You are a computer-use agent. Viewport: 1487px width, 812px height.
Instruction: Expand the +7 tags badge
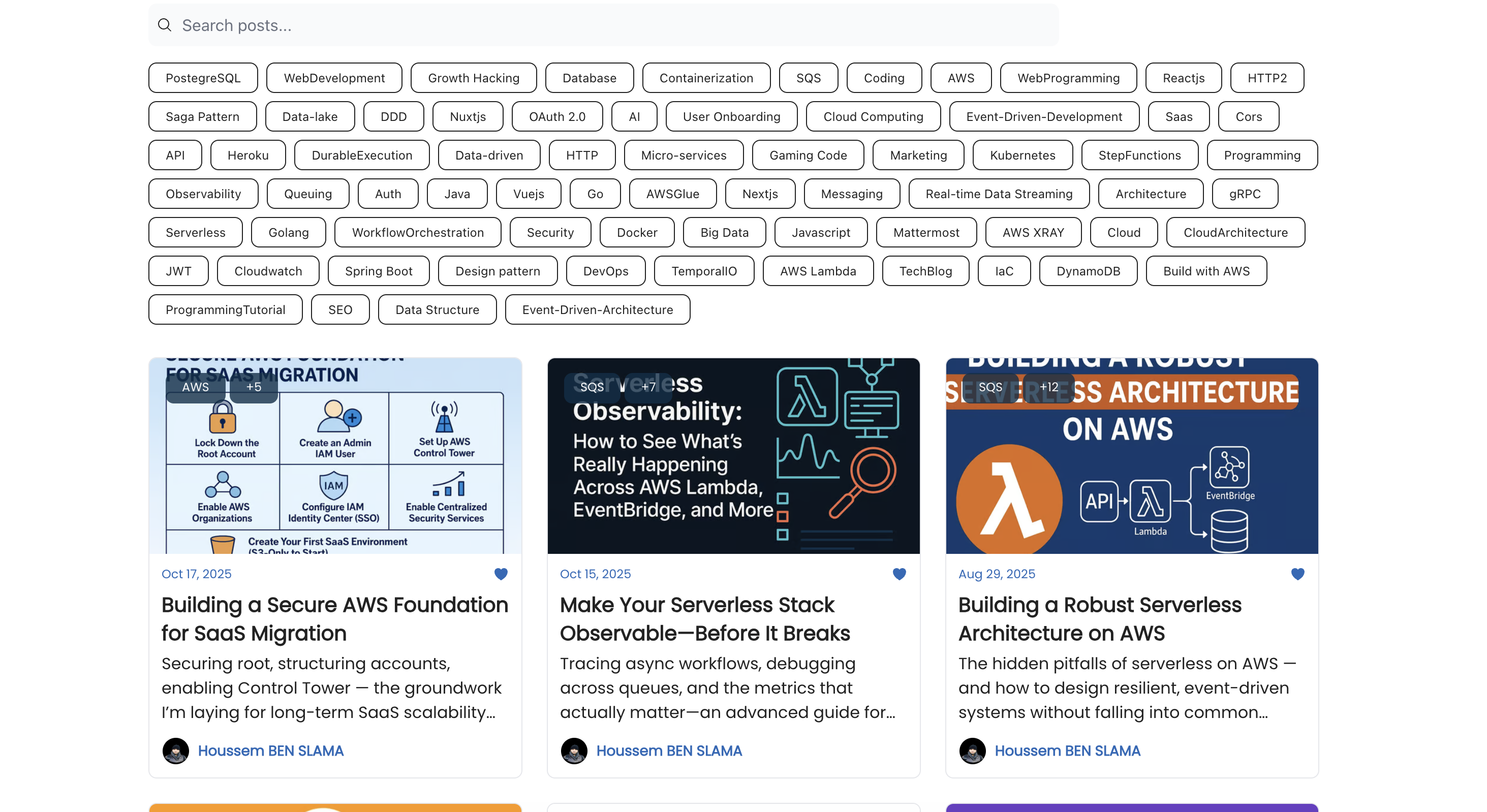[648, 387]
